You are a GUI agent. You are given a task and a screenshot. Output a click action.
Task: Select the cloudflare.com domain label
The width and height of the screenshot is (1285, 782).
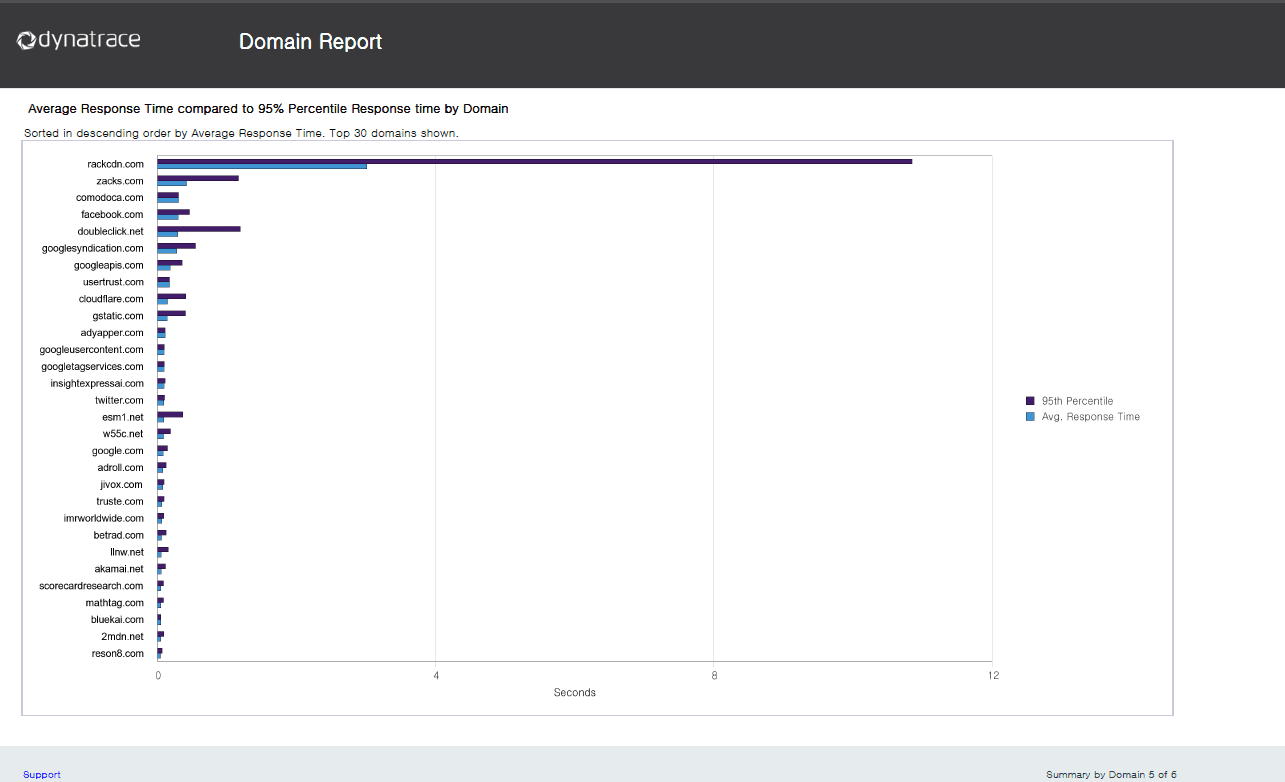111,299
